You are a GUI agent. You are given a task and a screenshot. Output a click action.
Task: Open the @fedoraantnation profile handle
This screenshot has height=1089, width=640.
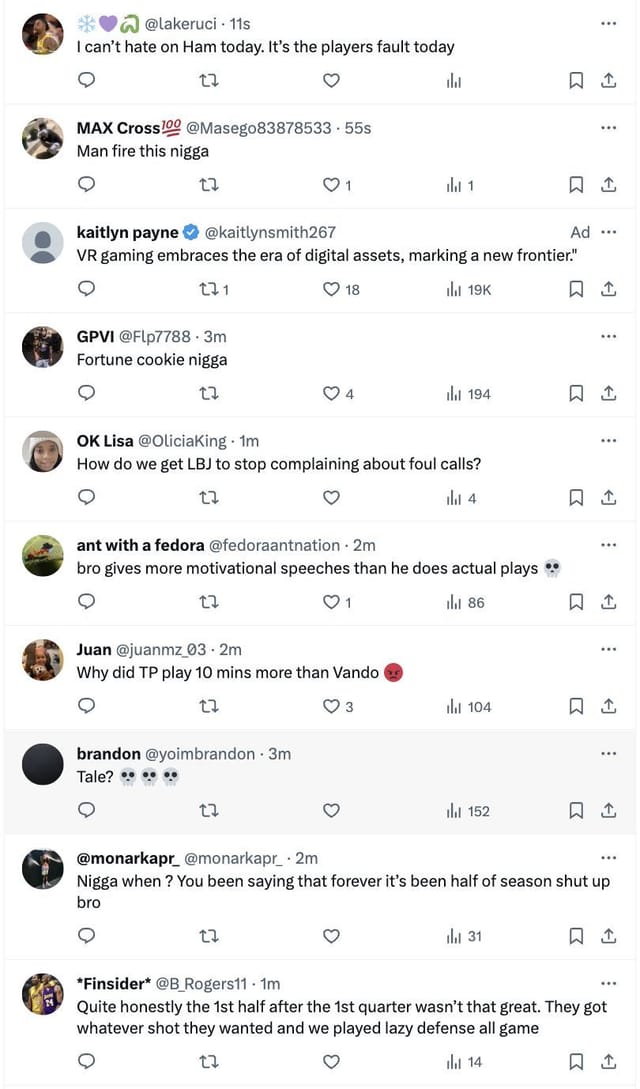274,545
